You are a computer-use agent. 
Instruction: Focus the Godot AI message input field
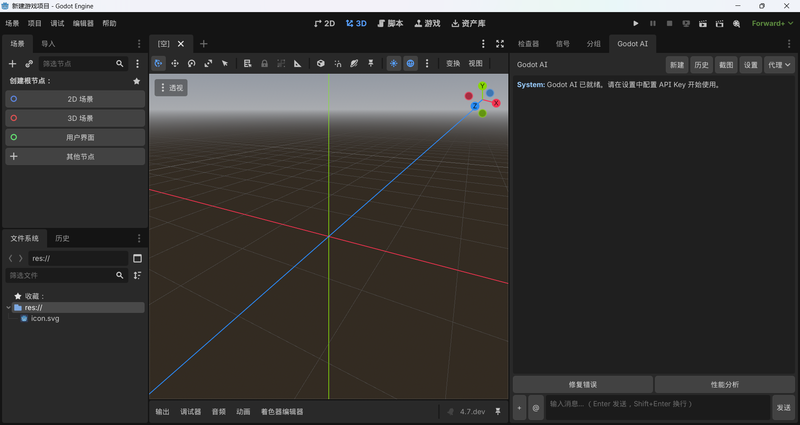[x=658, y=408]
